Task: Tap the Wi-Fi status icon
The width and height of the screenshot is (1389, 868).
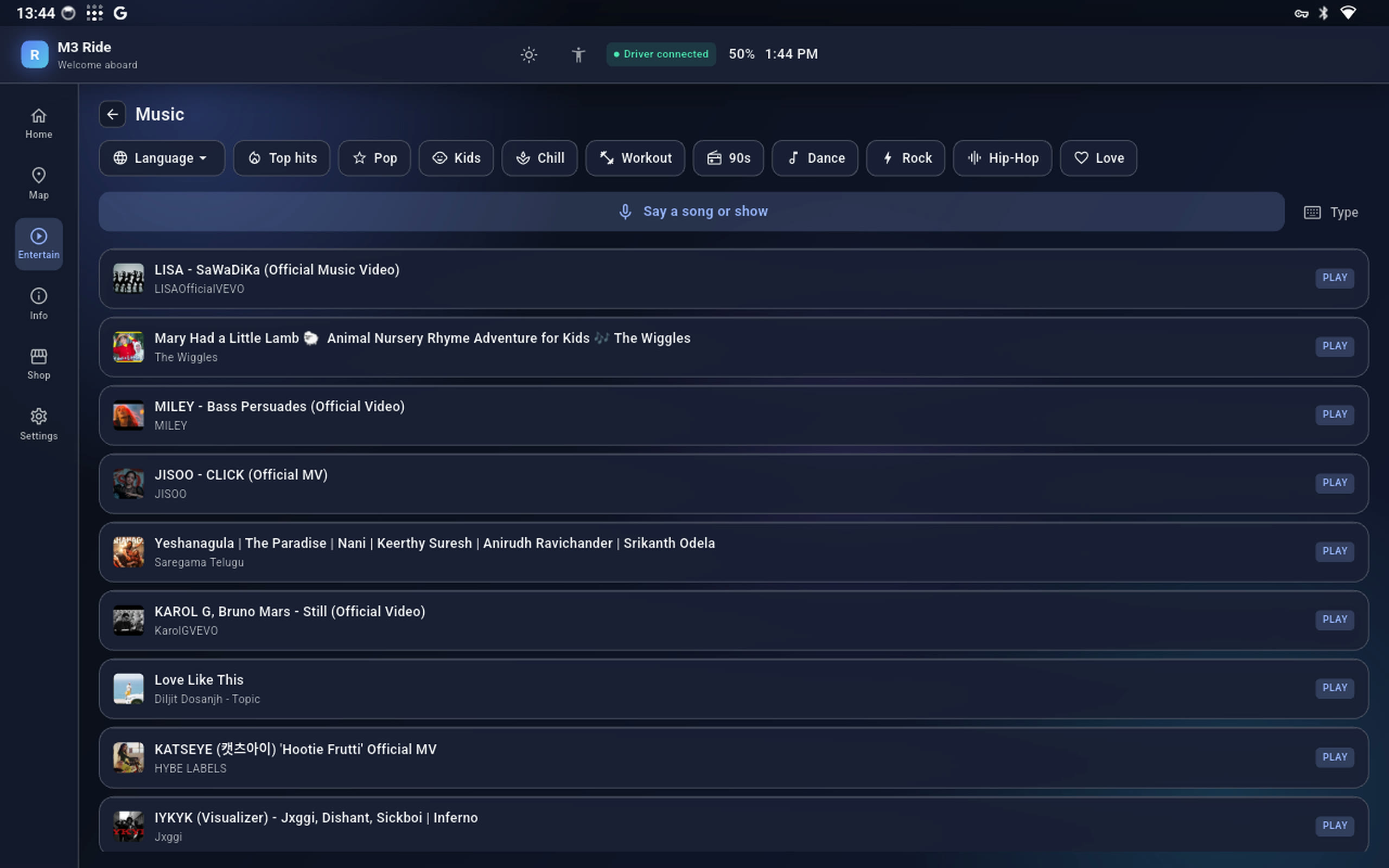Action: (x=1348, y=12)
